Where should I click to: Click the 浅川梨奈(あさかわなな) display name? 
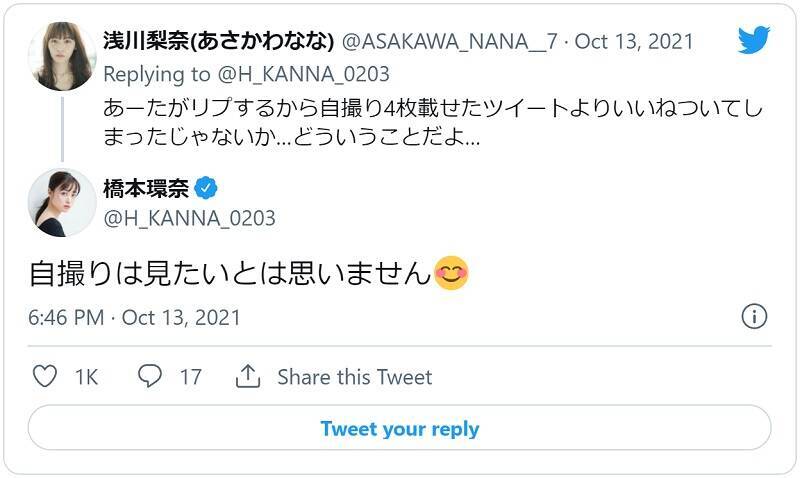218,42
